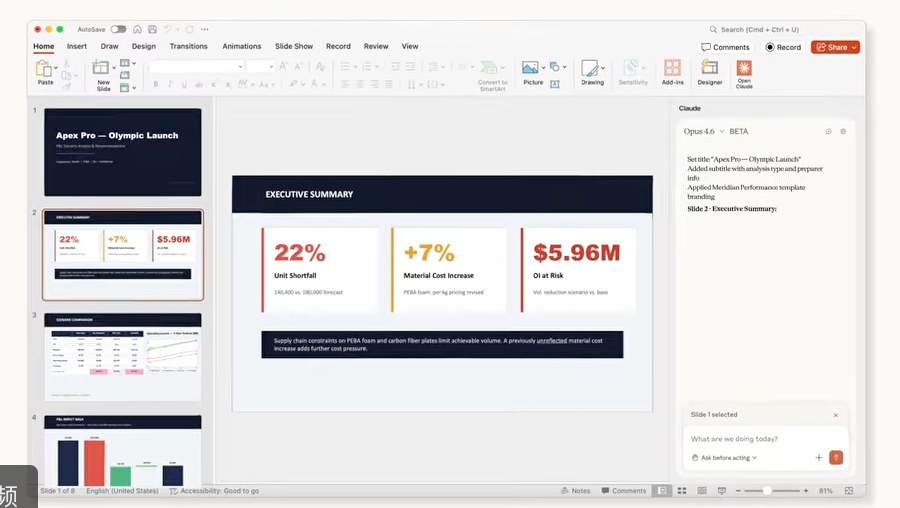Screen dimensions: 900x508
Task: Switch to Reading view in status bar
Action: point(702,491)
